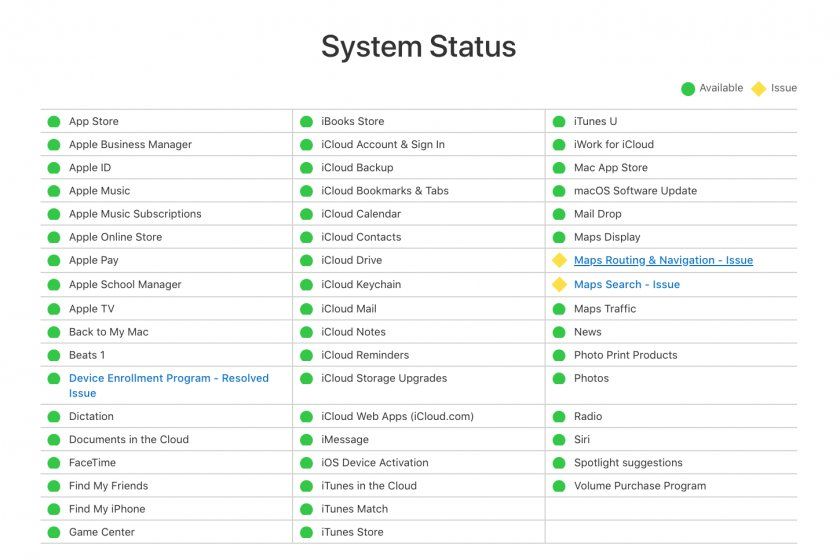Open Maps Routing & Navigation issue link
The width and height of the screenshot is (840, 560).
click(x=663, y=260)
